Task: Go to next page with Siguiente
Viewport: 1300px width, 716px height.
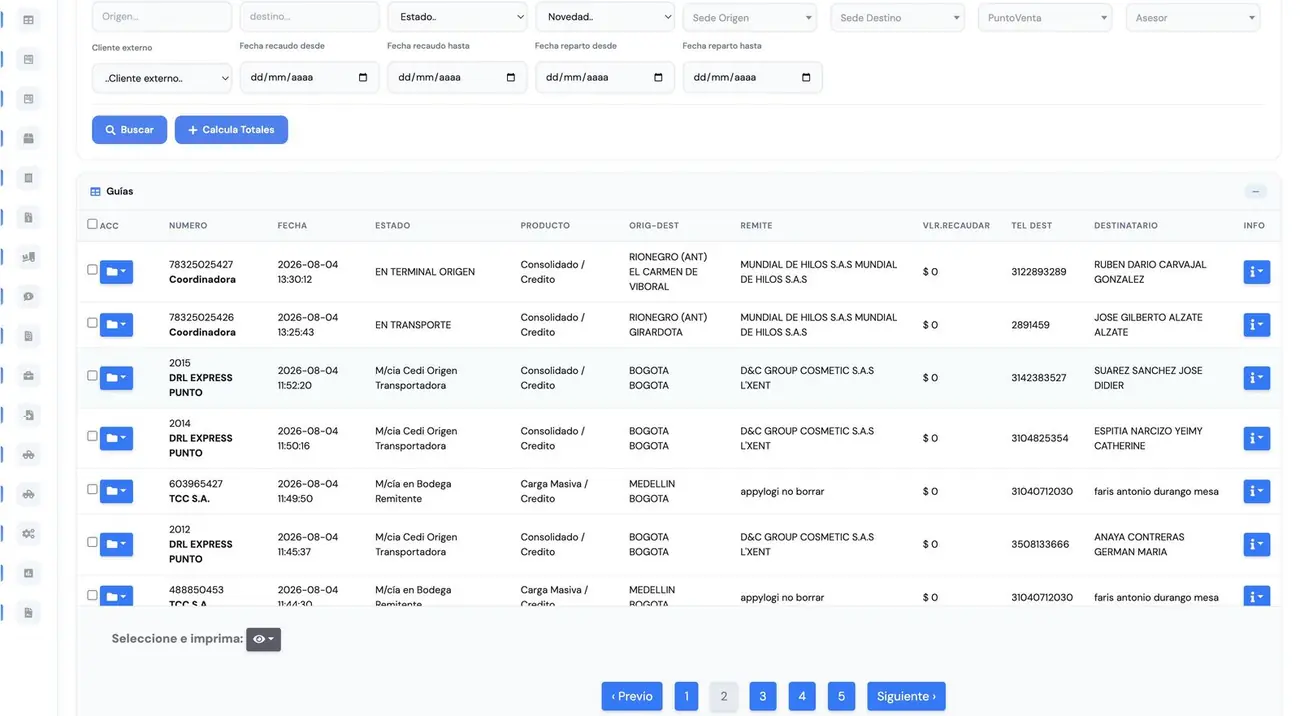Action: (906, 696)
